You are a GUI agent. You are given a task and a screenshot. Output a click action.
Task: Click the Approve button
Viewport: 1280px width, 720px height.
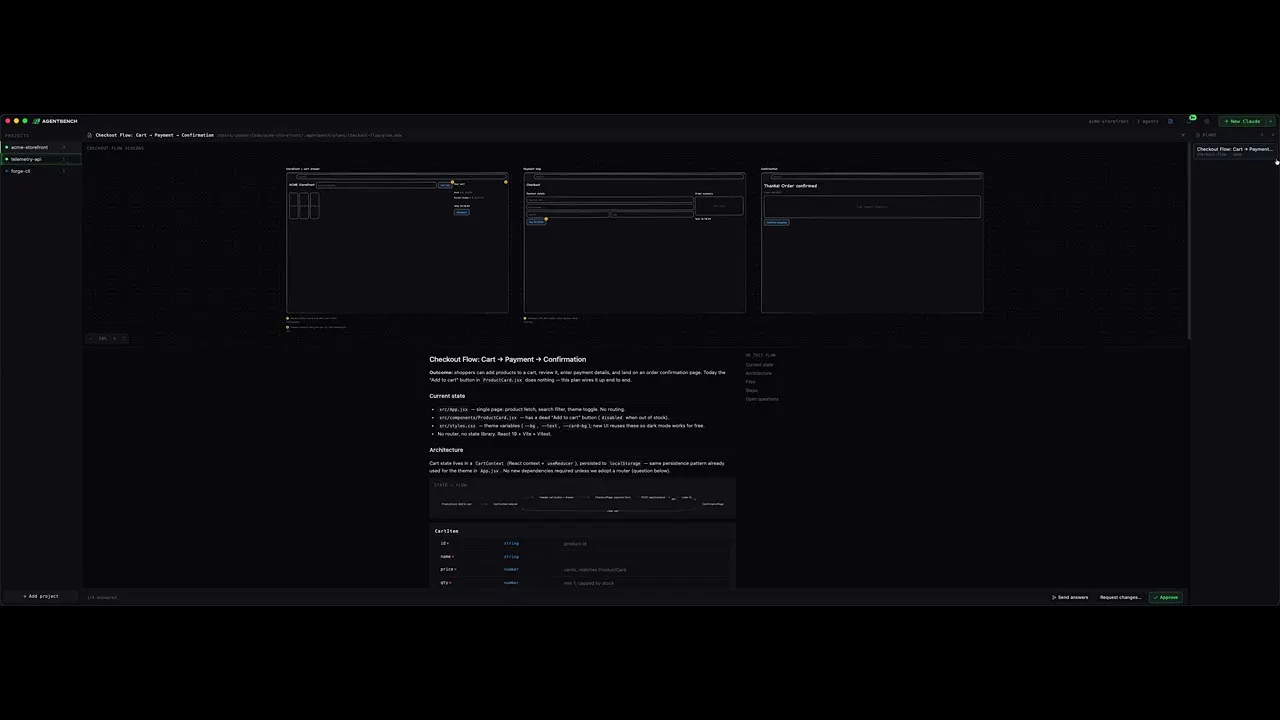click(x=1165, y=597)
